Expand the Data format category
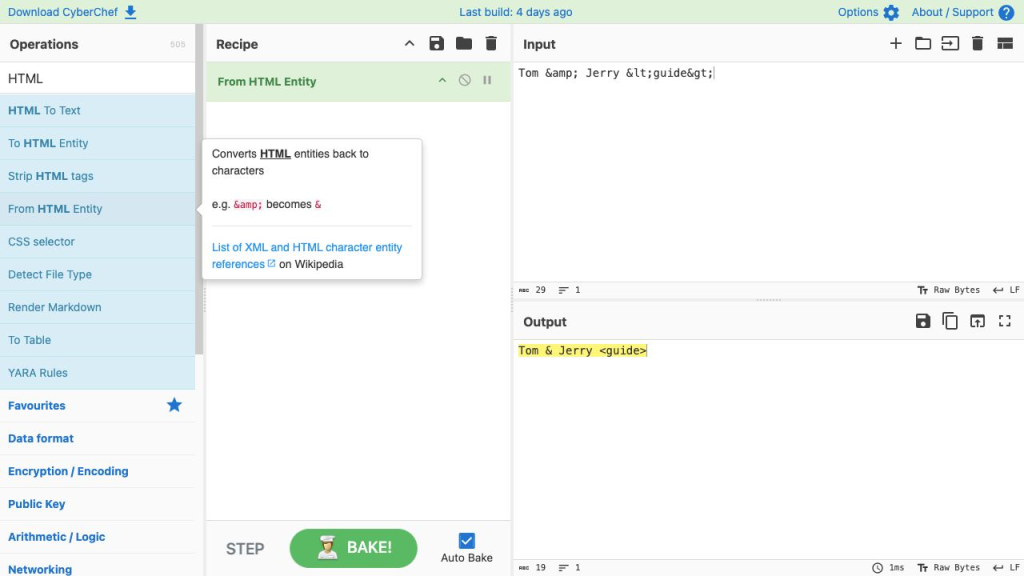 point(97,438)
